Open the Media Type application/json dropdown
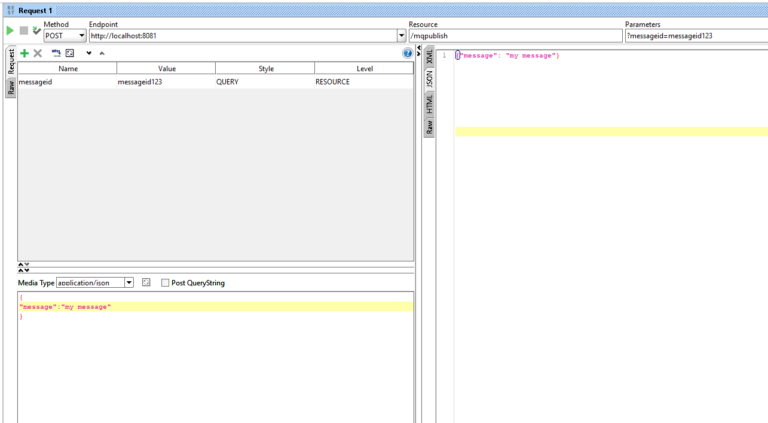The height and width of the screenshot is (423, 768). 128,283
